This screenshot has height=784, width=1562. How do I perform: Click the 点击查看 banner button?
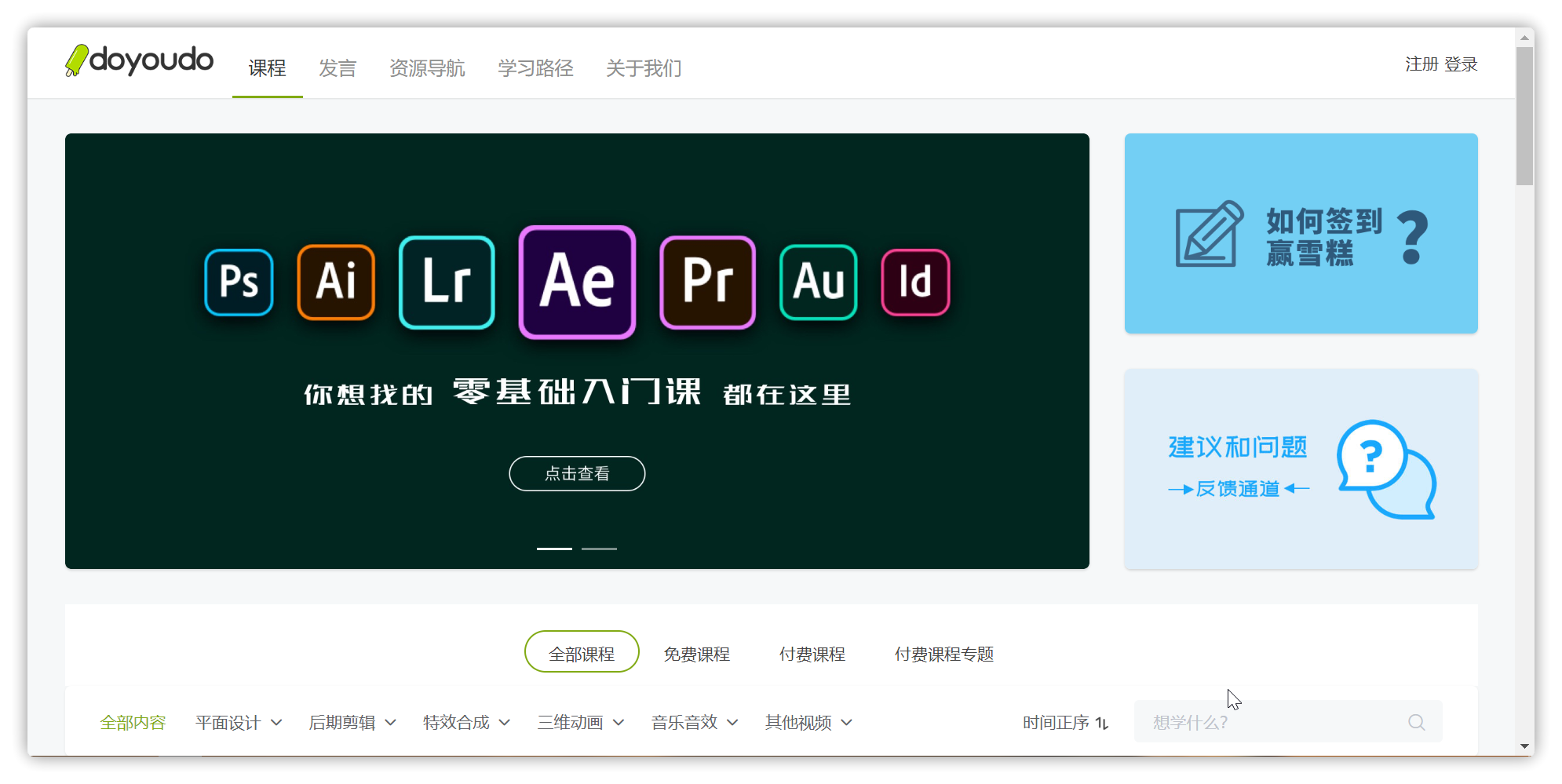(577, 473)
